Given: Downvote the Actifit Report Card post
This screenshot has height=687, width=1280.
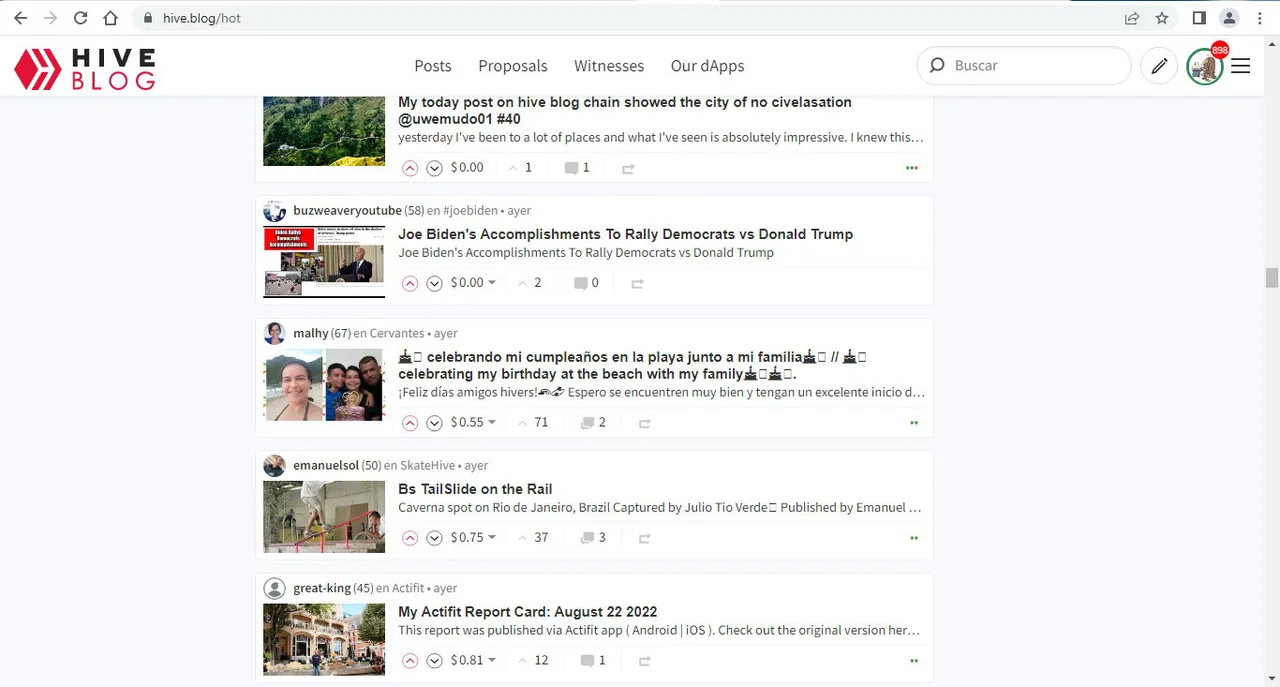Looking at the screenshot, I should 434,661.
